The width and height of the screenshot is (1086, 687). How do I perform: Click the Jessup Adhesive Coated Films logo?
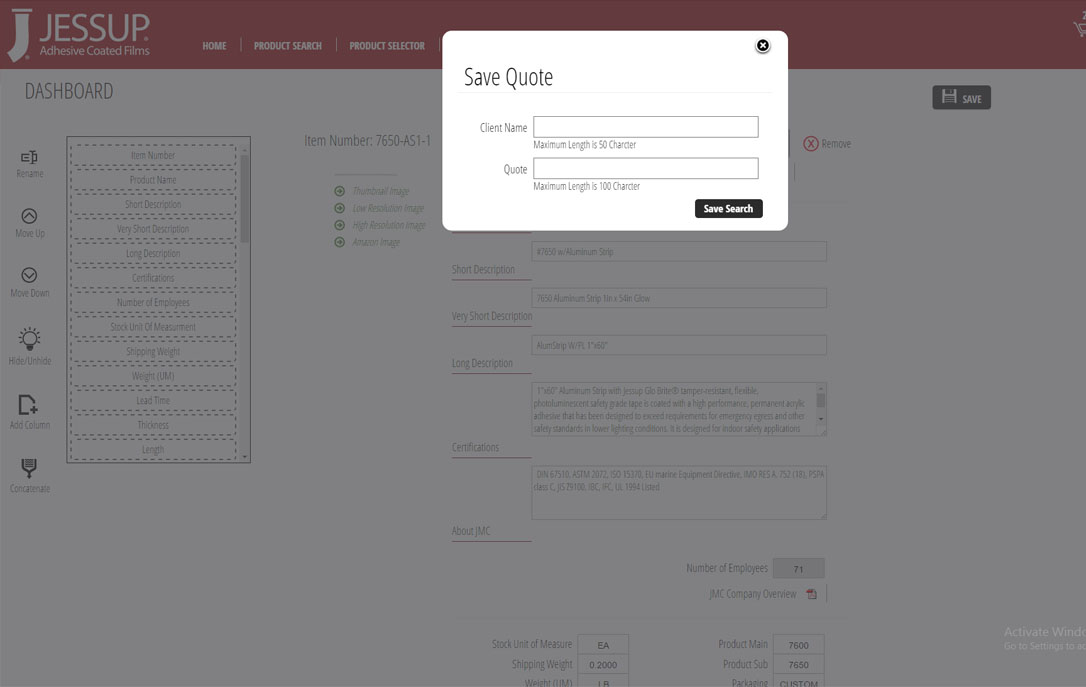[x=78, y=35]
